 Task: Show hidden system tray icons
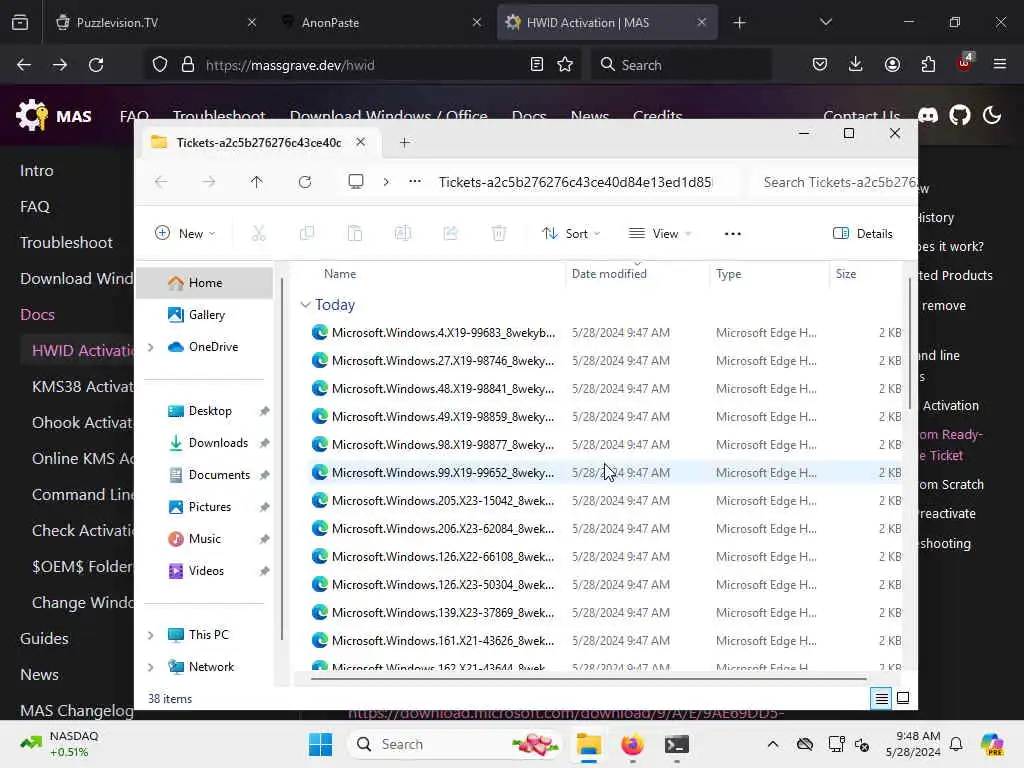click(x=773, y=744)
